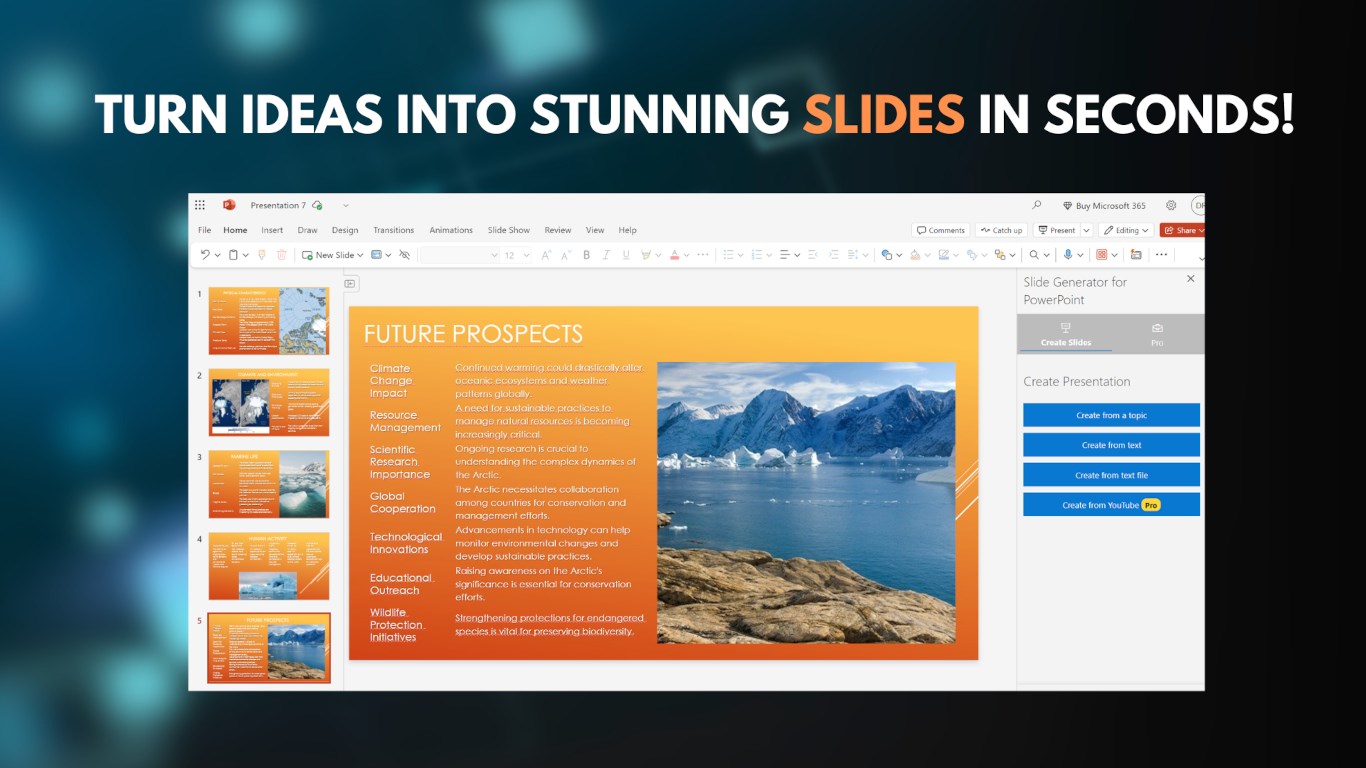Open the red font color picker

(x=678, y=255)
